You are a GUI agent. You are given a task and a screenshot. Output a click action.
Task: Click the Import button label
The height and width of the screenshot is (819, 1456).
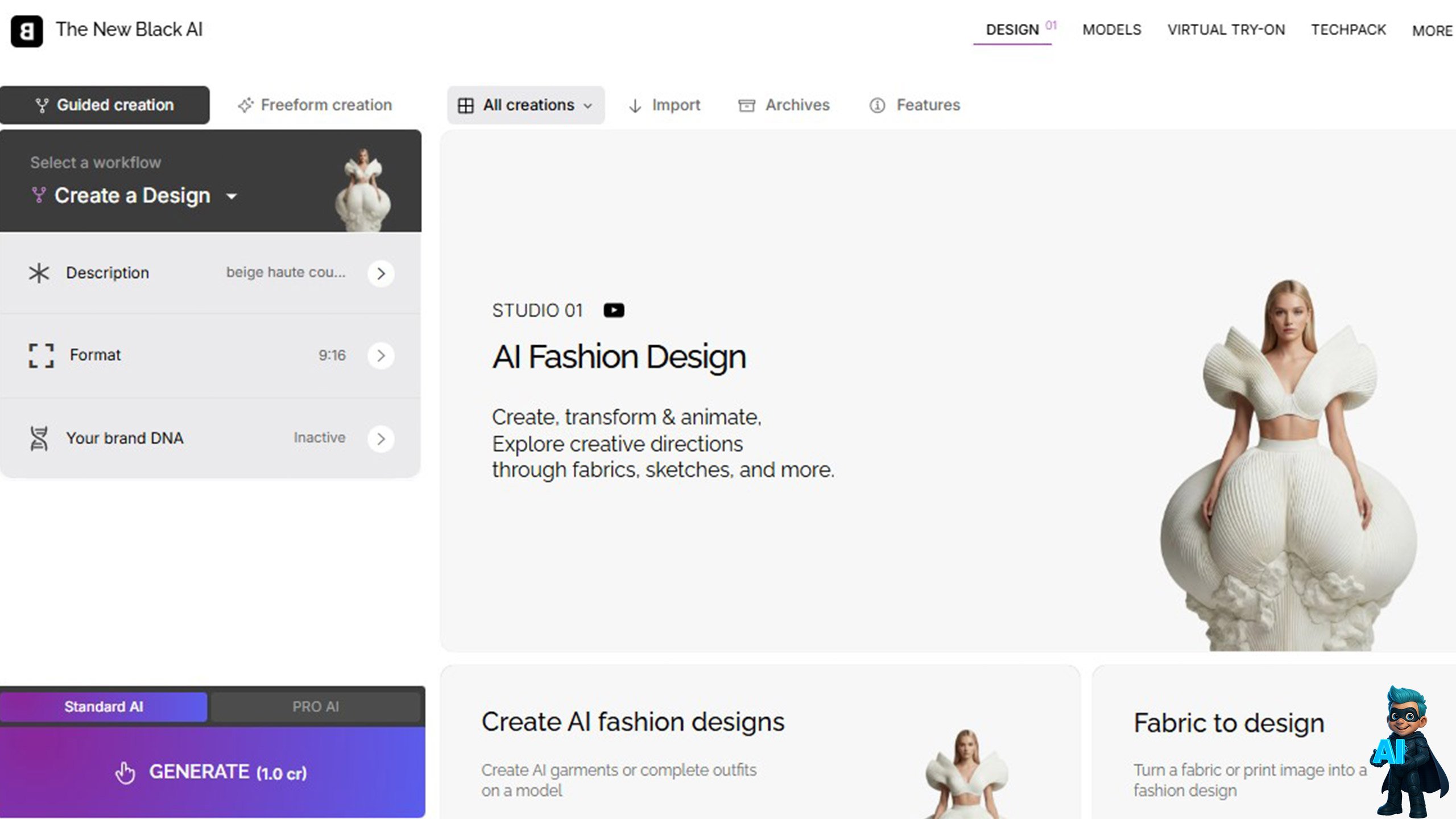676,105
